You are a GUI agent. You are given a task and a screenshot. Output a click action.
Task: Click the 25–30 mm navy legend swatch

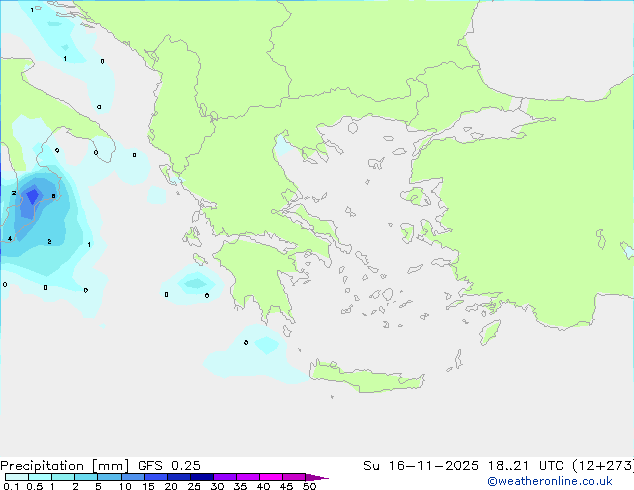[201, 477]
